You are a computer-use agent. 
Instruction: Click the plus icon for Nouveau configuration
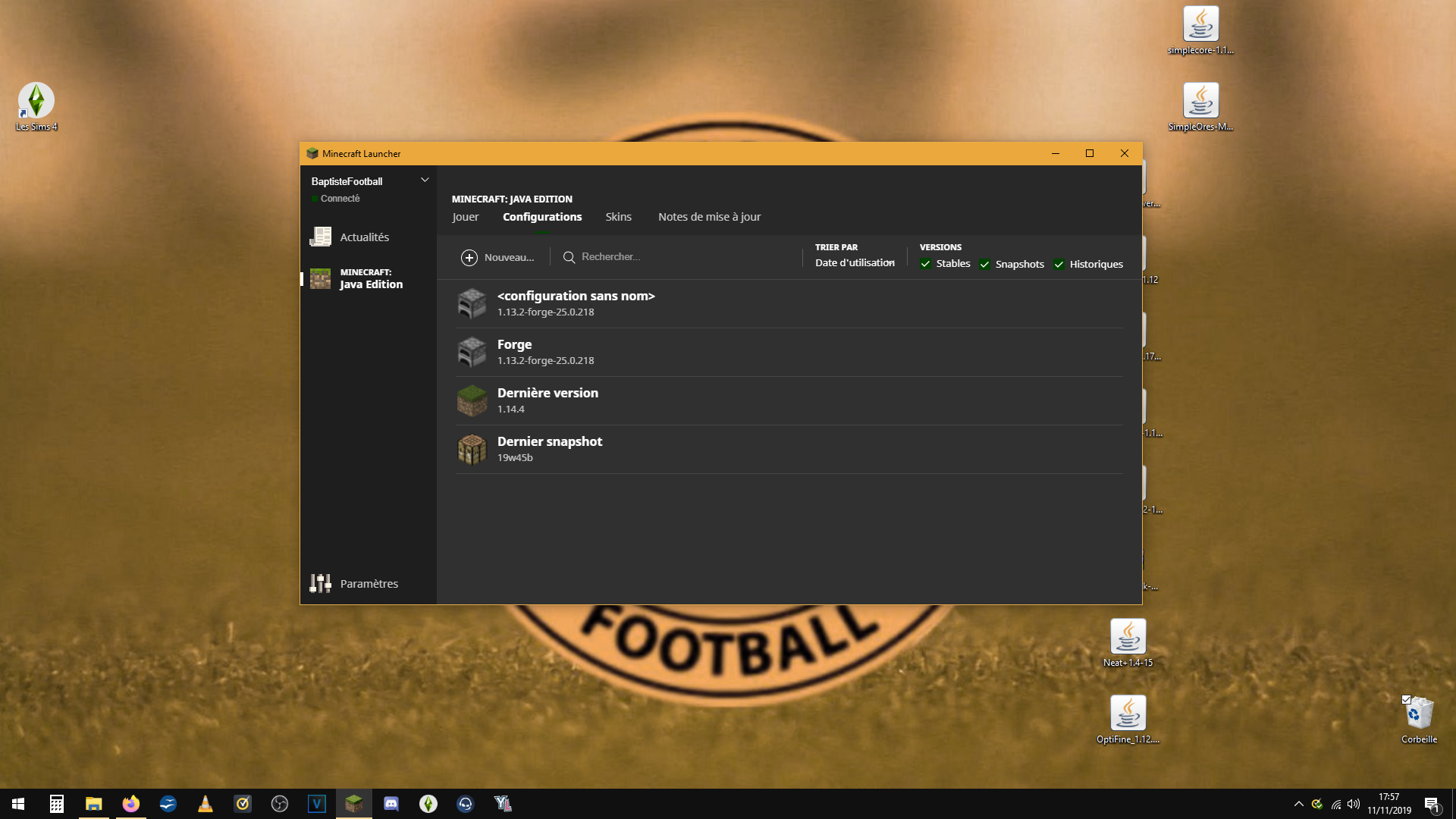[469, 258]
